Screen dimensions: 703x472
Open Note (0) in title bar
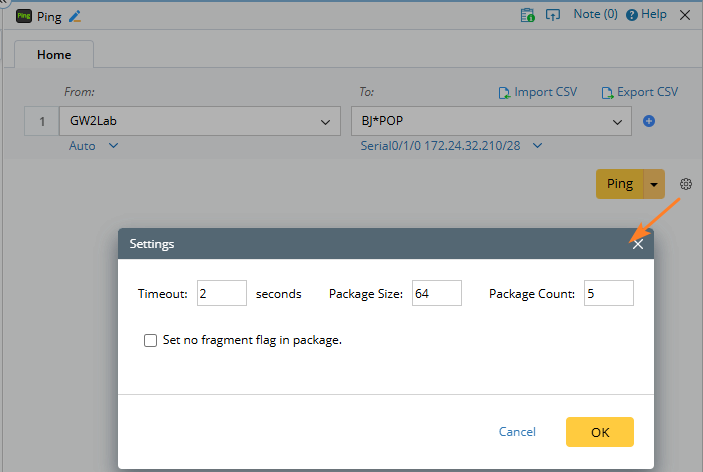click(x=594, y=15)
